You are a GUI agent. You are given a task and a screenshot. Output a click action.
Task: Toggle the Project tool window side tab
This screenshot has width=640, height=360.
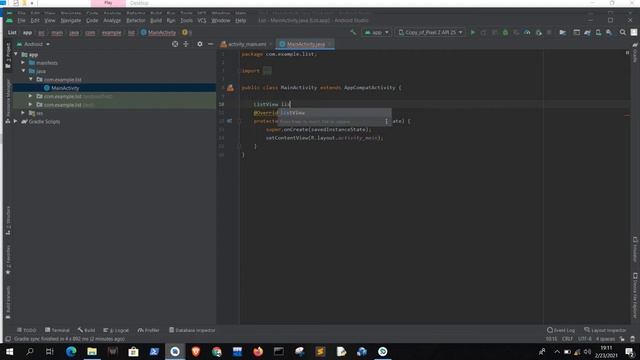pyautogui.click(x=8, y=55)
